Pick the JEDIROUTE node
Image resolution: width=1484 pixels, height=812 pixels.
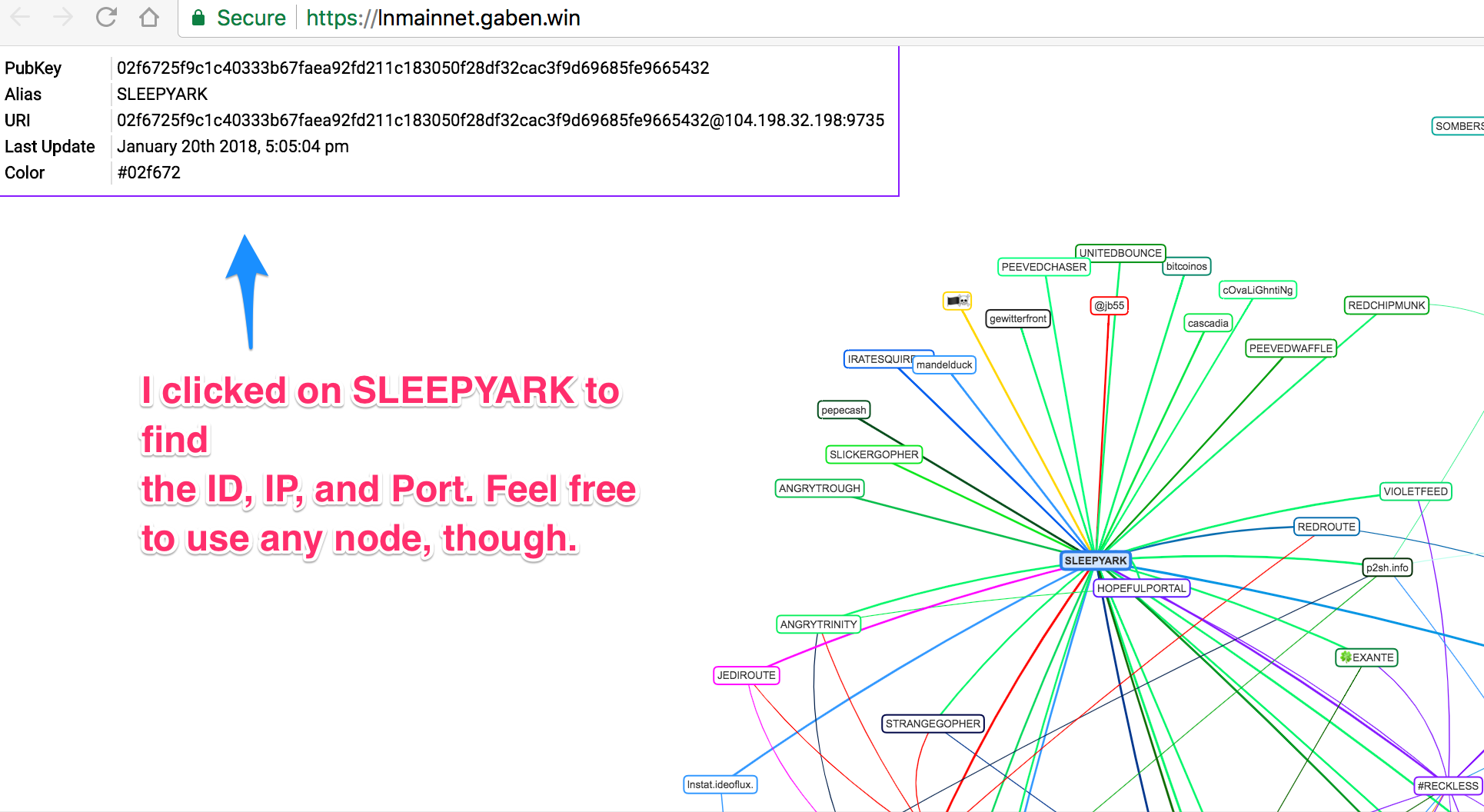747,675
